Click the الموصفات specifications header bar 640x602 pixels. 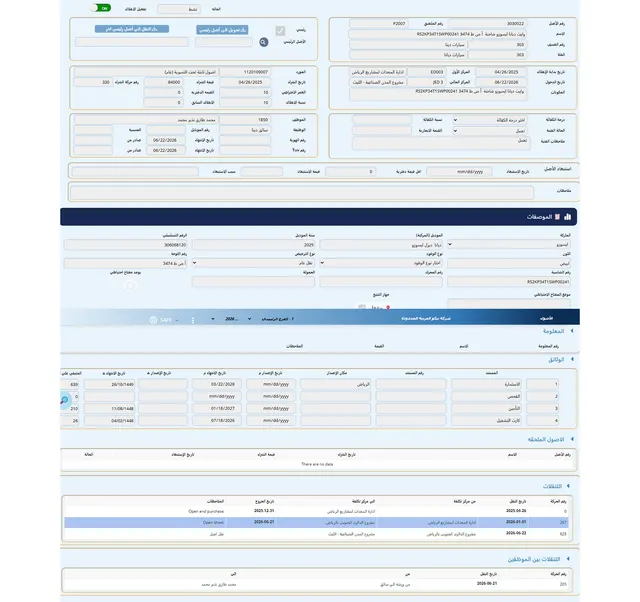[x=318, y=217]
